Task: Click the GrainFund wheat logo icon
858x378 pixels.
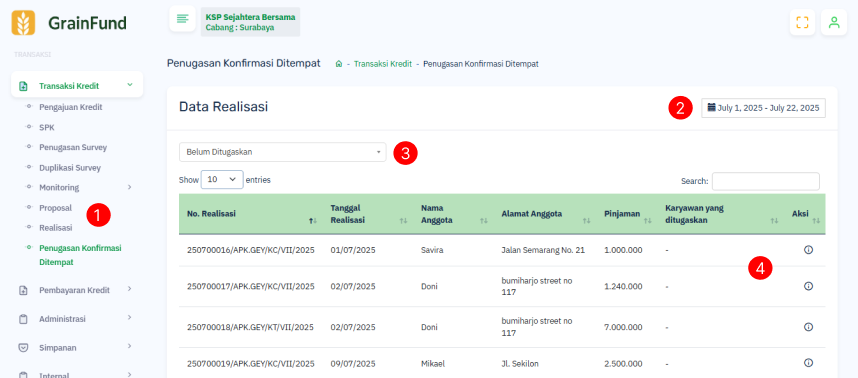Action: tap(23, 23)
